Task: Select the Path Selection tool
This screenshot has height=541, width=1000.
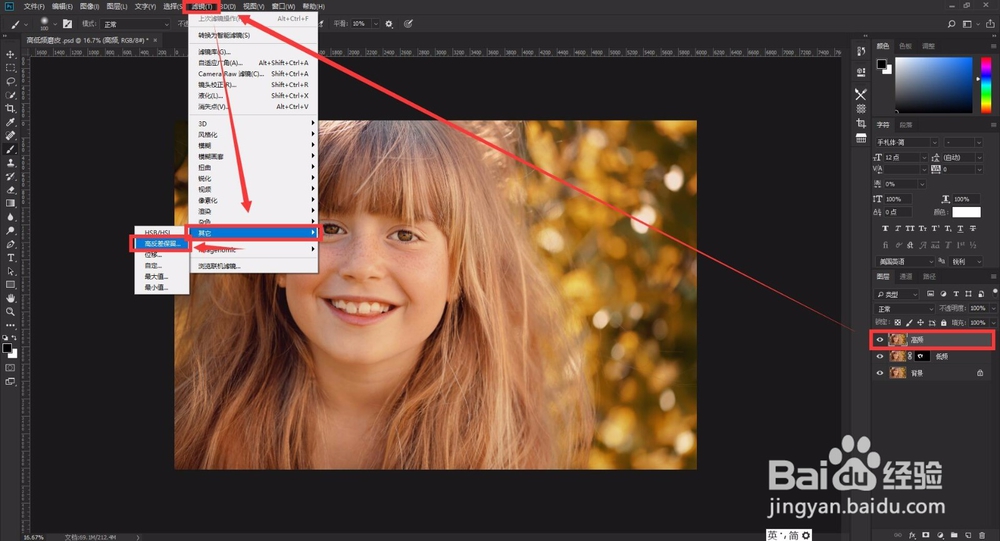Action: coord(10,271)
